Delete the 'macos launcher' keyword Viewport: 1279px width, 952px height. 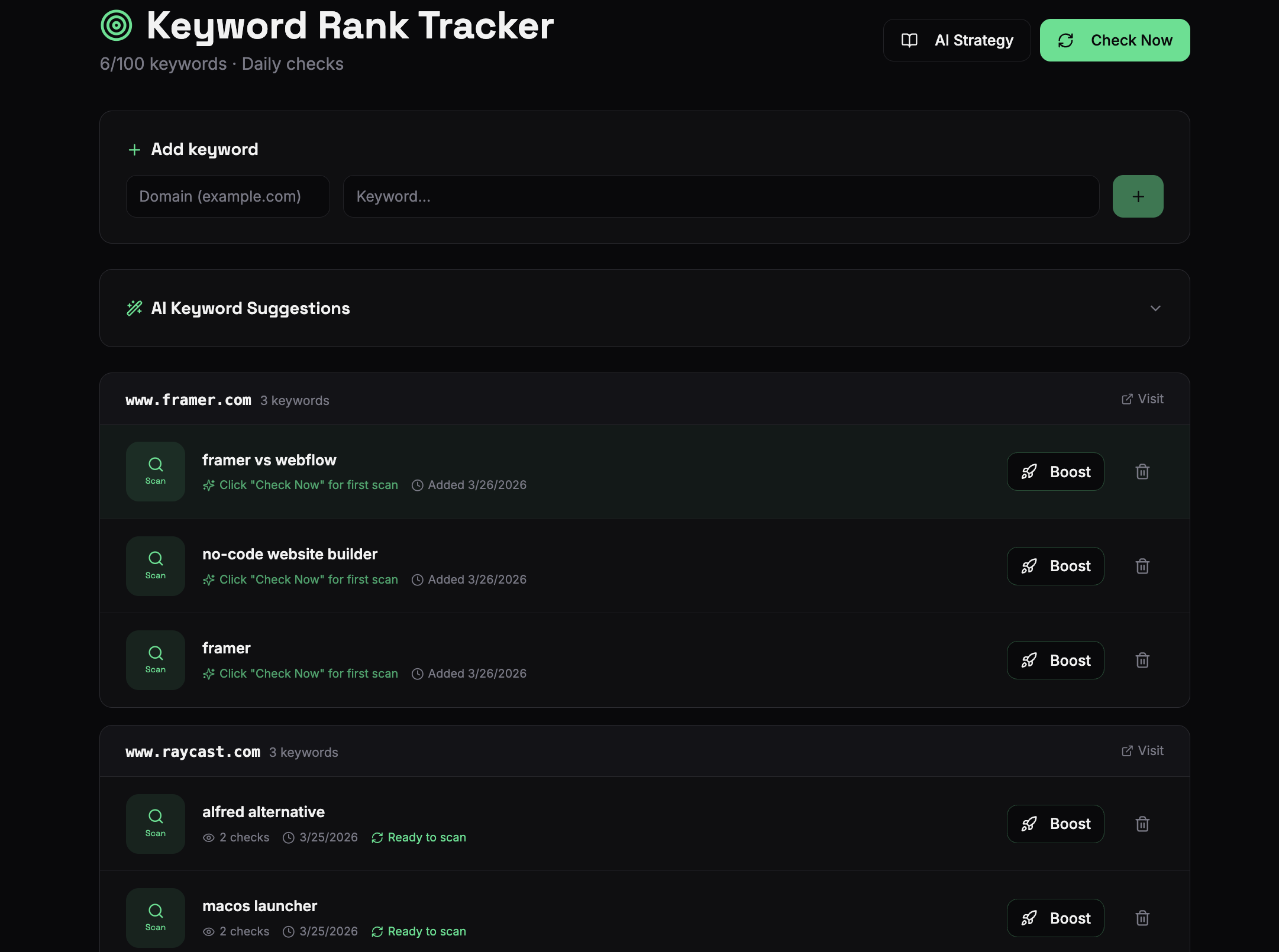(x=1142, y=918)
